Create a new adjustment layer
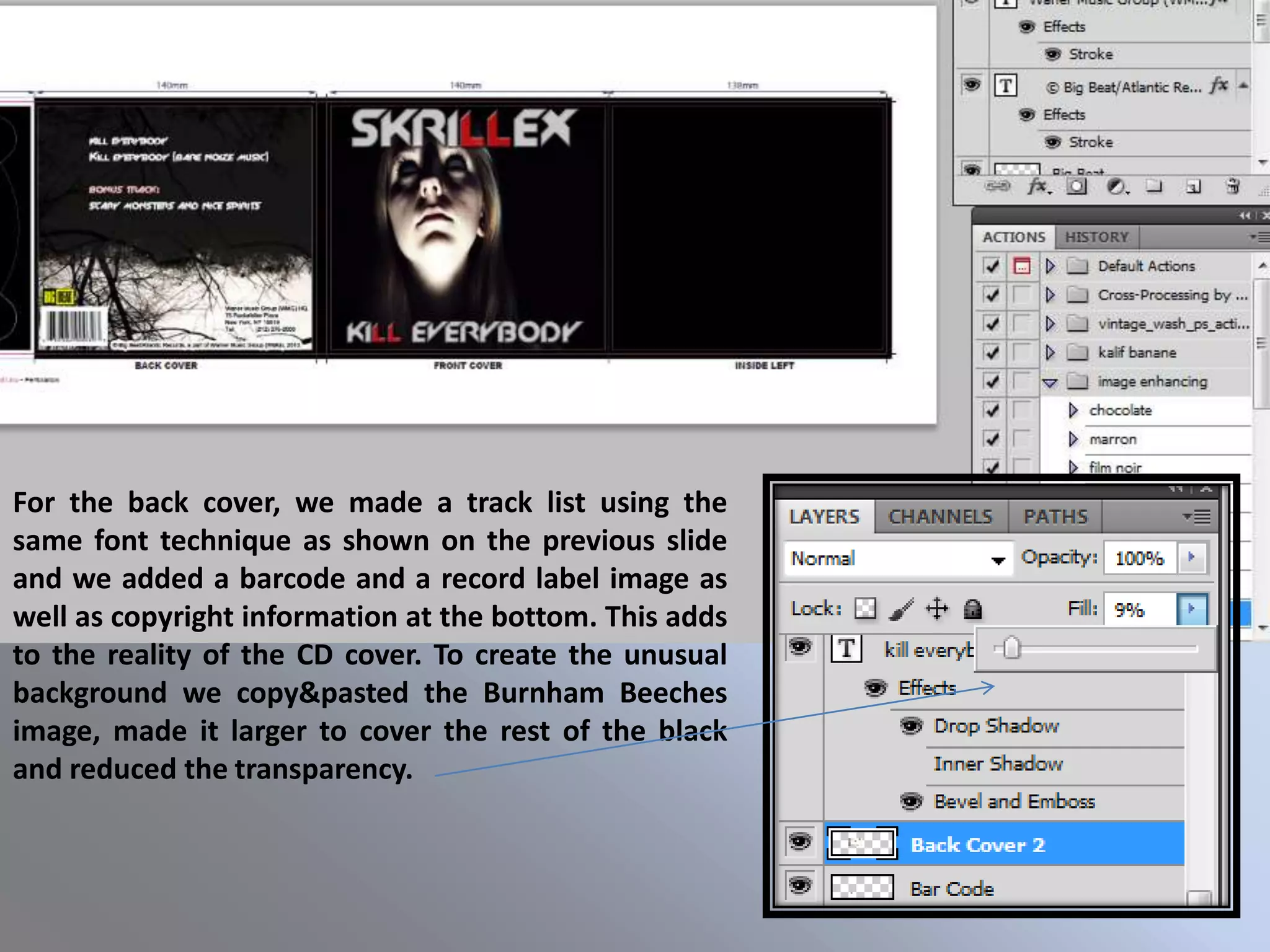The width and height of the screenshot is (1270, 952). click(x=1116, y=186)
